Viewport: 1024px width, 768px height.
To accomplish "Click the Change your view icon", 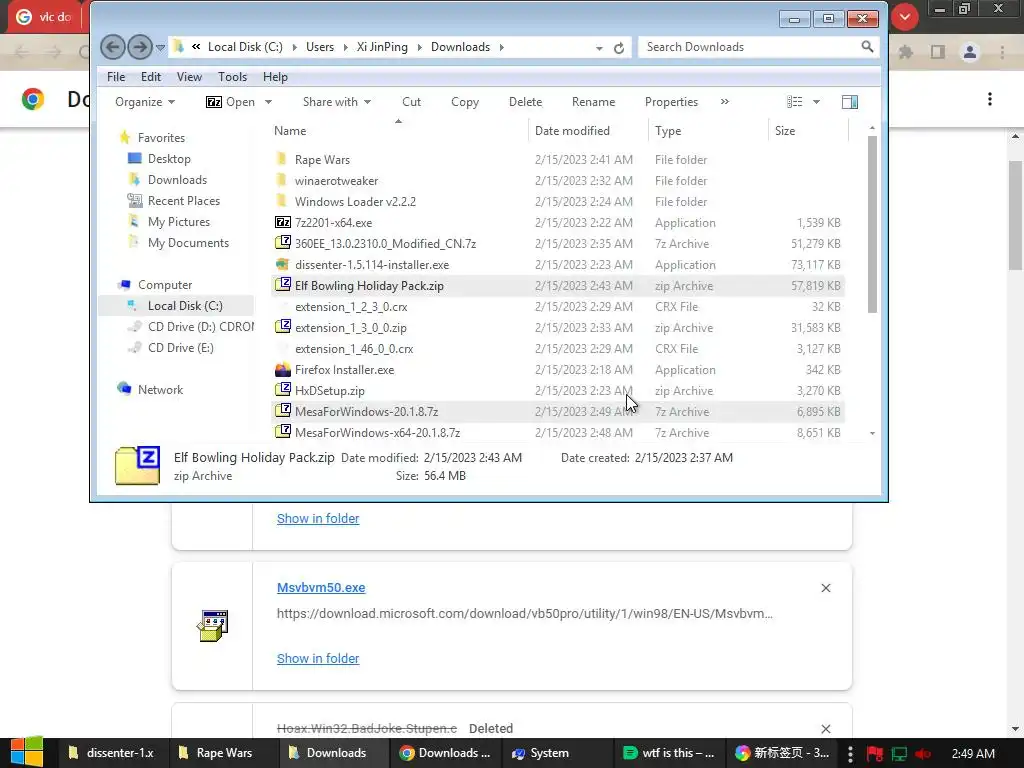I will click(x=794, y=102).
